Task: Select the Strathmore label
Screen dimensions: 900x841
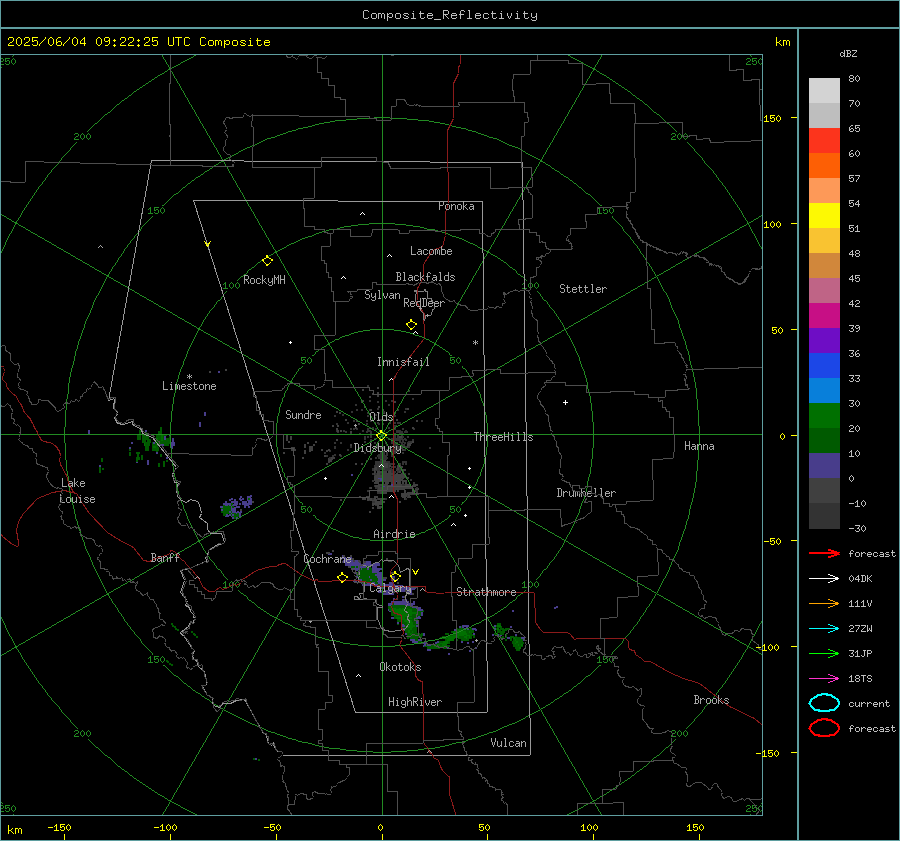Action: pos(486,592)
